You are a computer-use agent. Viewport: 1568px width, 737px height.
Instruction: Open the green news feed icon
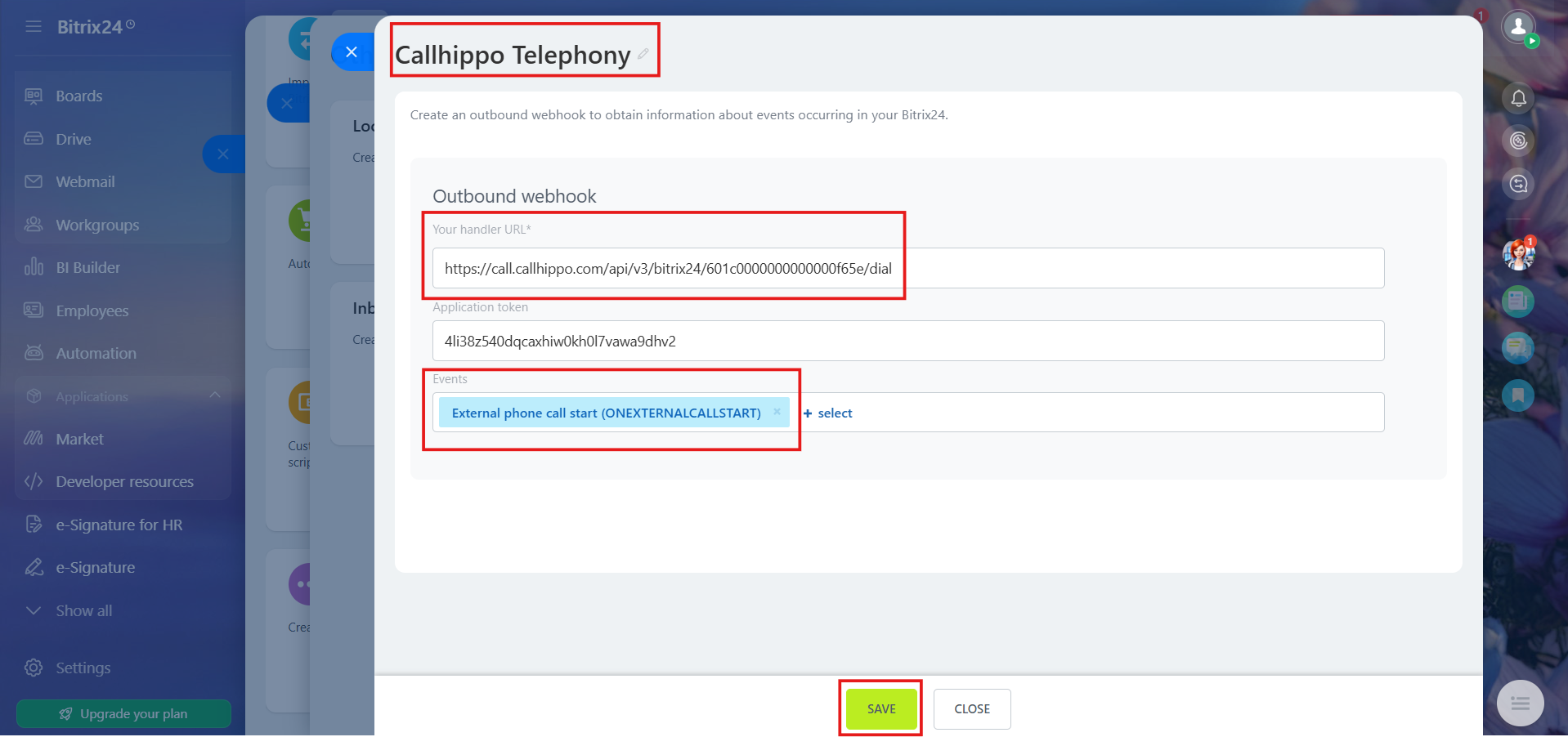[x=1518, y=301]
